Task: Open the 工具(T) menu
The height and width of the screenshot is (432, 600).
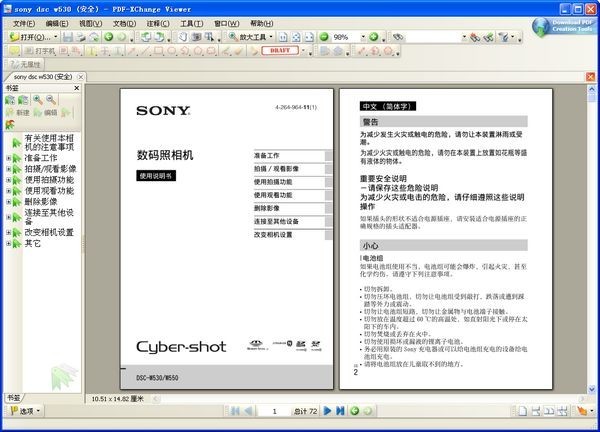Action: click(x=192, y=24)
